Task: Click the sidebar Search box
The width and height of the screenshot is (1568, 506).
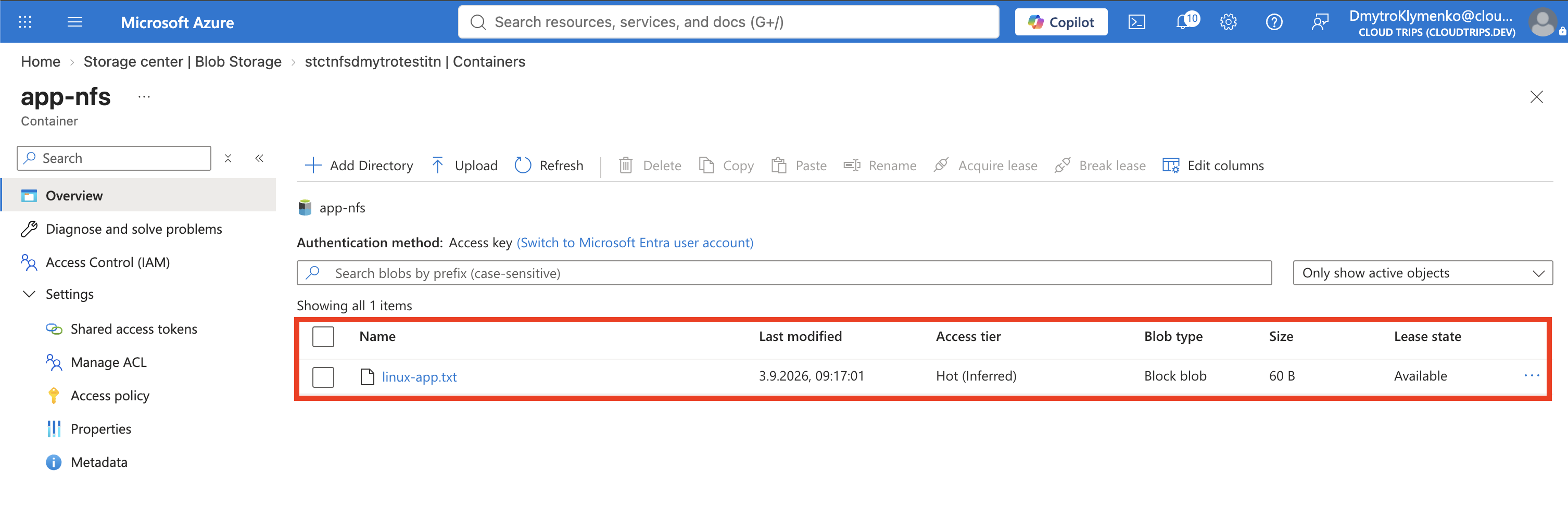Action: tap(114, 158)
